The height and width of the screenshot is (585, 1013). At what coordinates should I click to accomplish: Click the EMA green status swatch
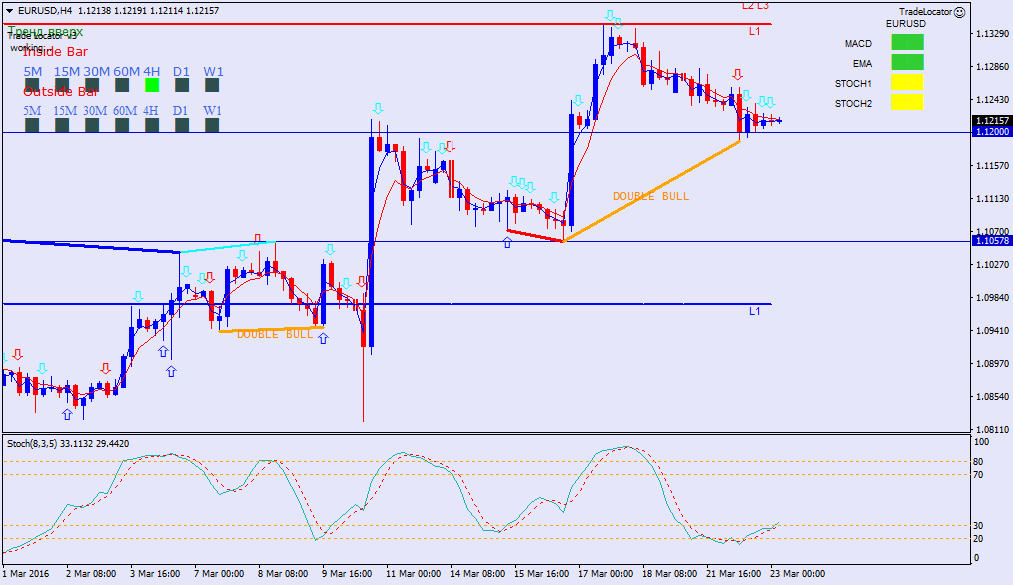907,63
